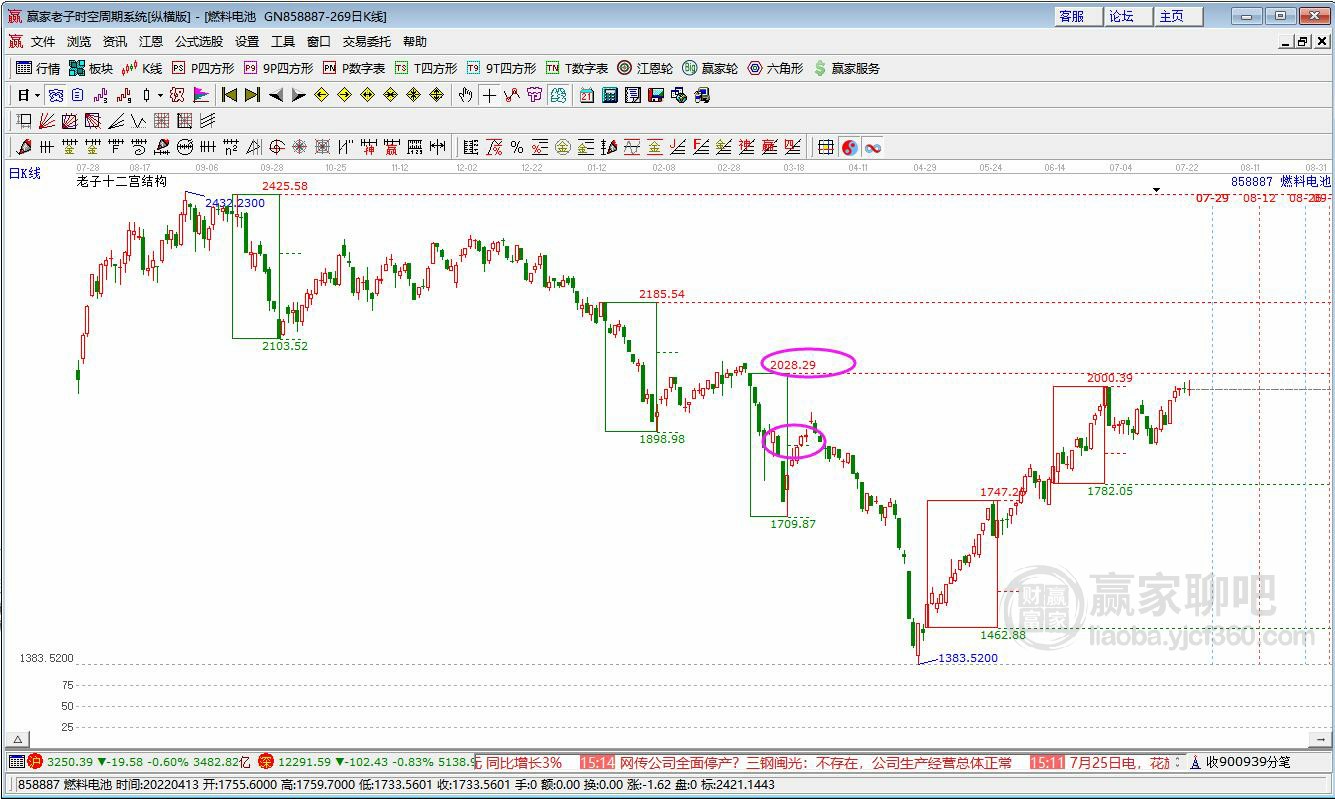The width and height of the screenshot is (1335, 799).
Task: Open the 浏览 menu
Action: (79, 42)
